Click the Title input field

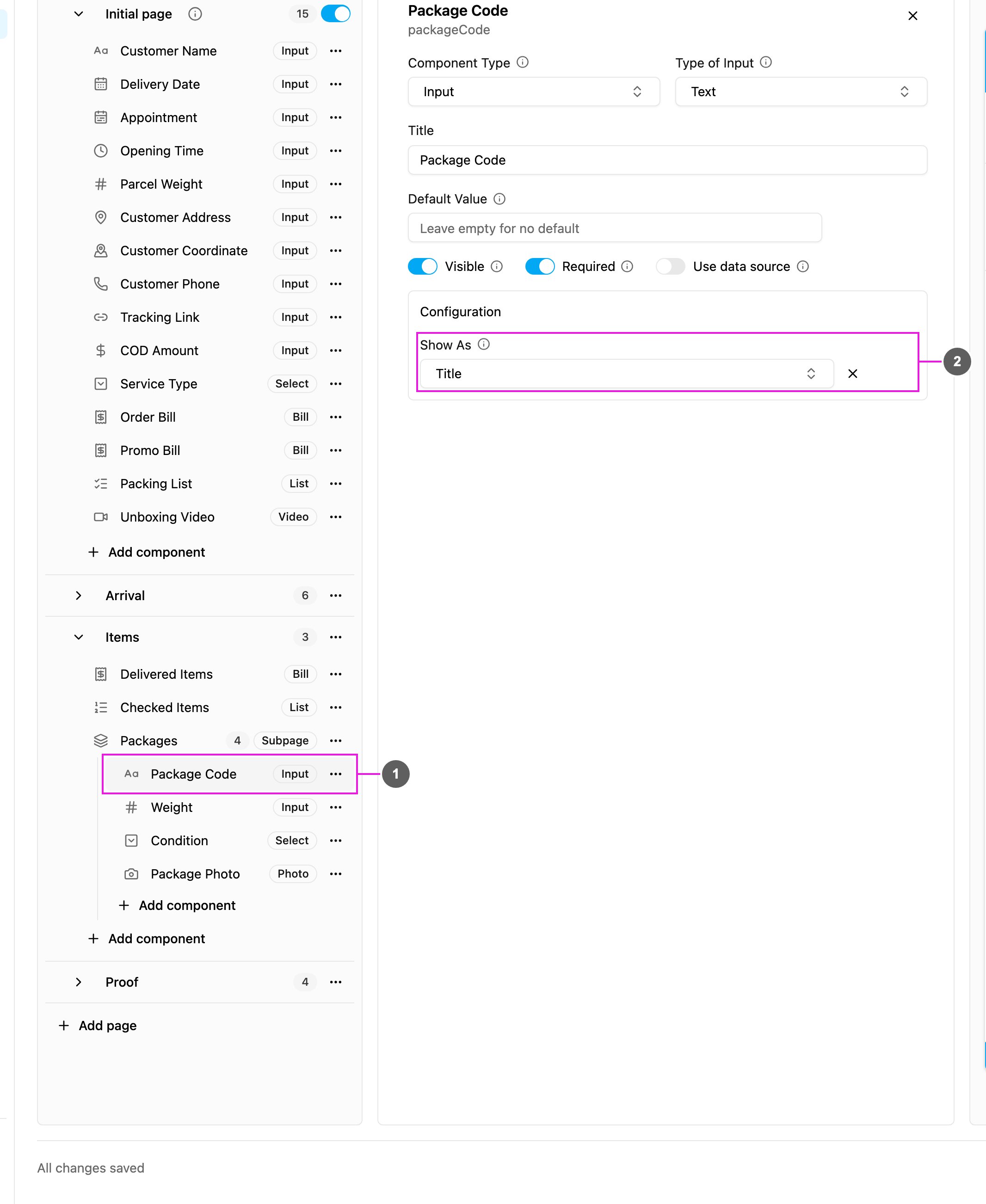pyautogui.click(x=667, y=160)
